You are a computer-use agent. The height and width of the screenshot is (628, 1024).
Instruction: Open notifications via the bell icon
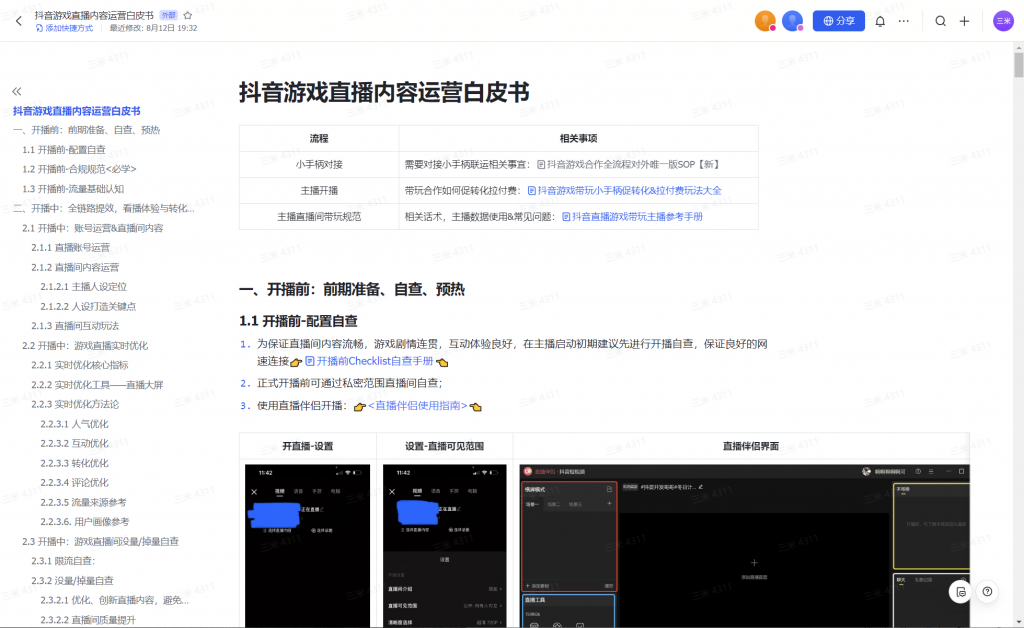point(880,21)
